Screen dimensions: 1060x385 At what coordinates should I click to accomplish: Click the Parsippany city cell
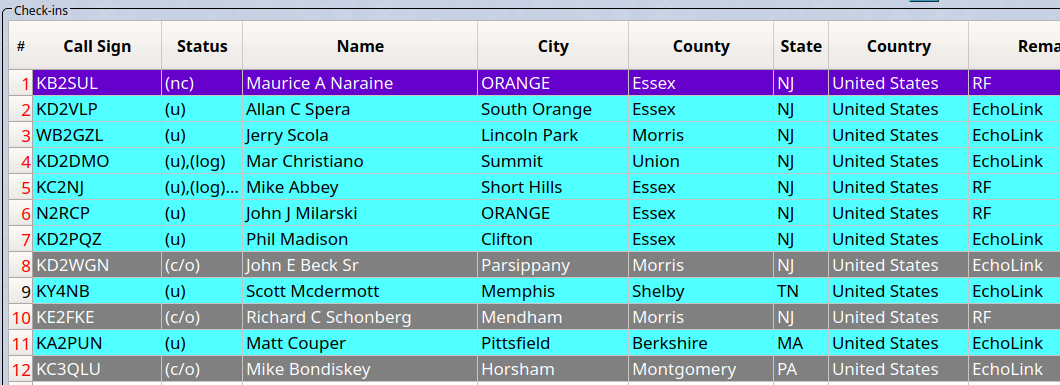tap(553, 265)
